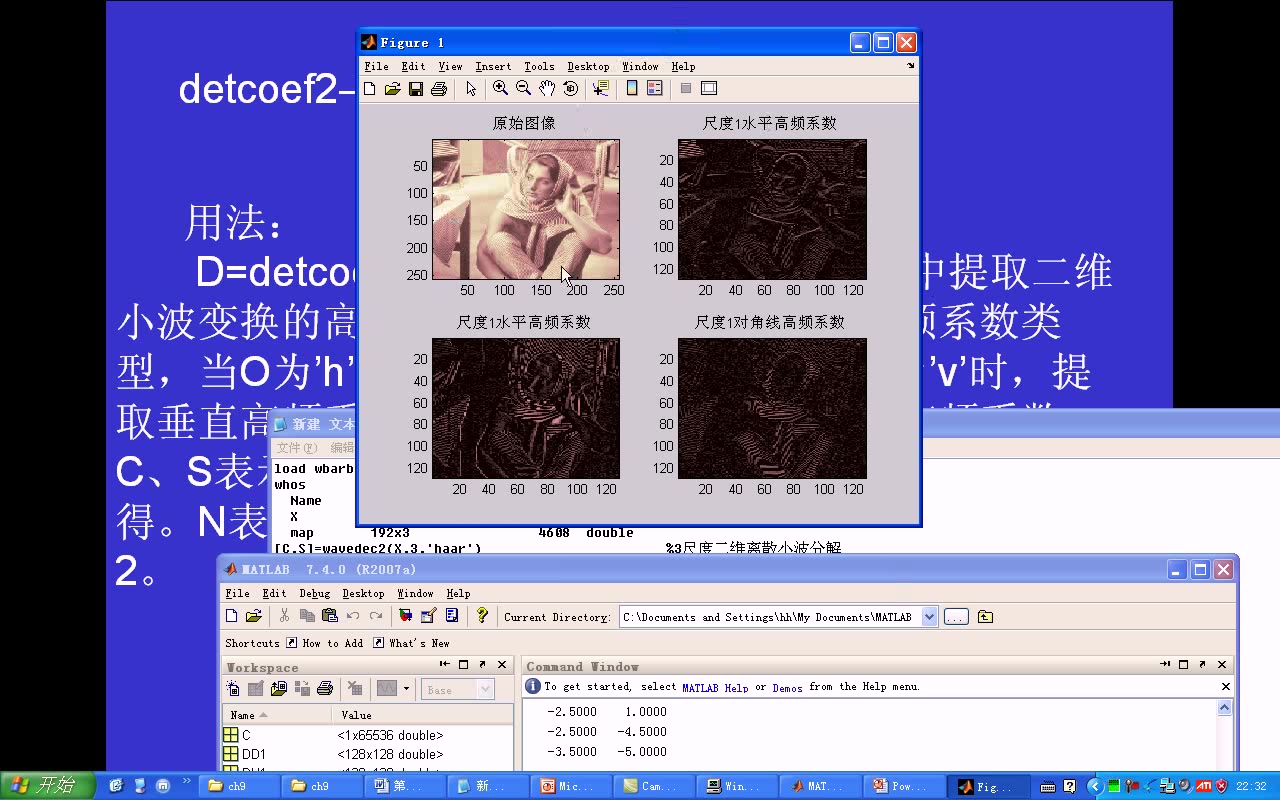Minimize the Workspace panel arrow icon
The height and width of the screenshot is (800, 1280).
tap(445, 665)
